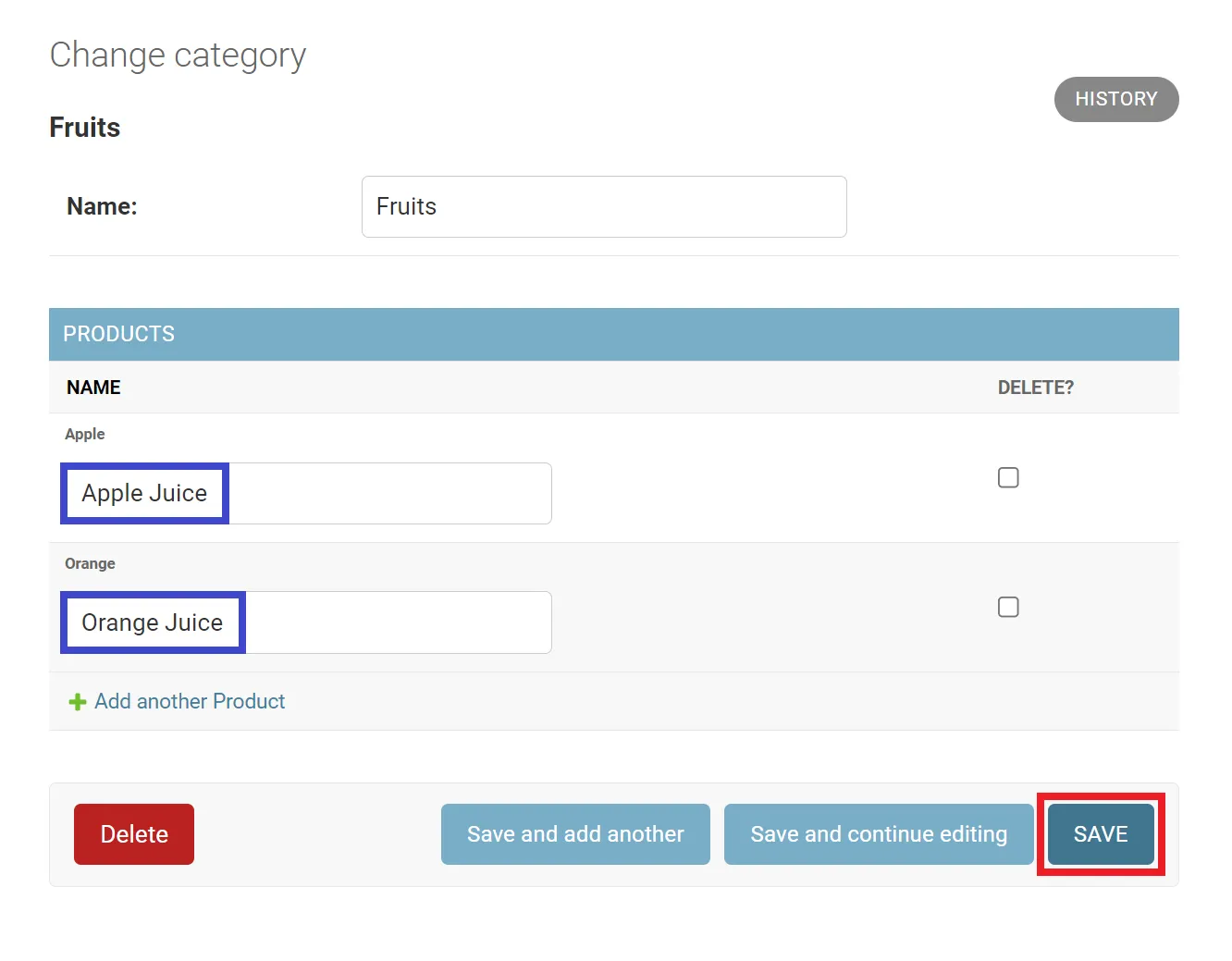Check the delete box for Apple
Screen dimensions: 1232x961
(1008, 477)
